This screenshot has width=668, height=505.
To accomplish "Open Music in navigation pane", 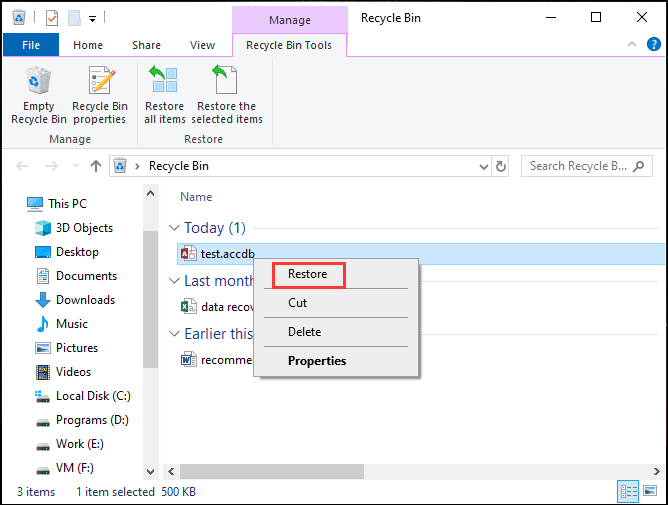I will (62, 324).
